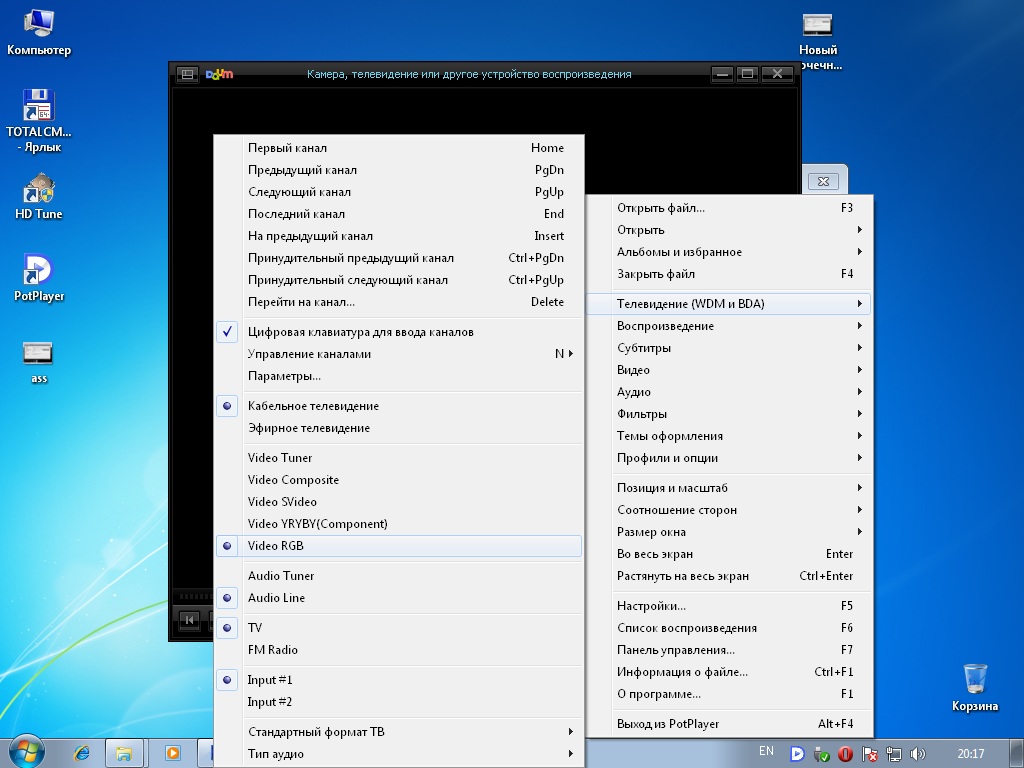1024x768 pixels.
Task: Open Internet Explorer from the taskbar
Action: pyautogui.click(x=82, y=753)
